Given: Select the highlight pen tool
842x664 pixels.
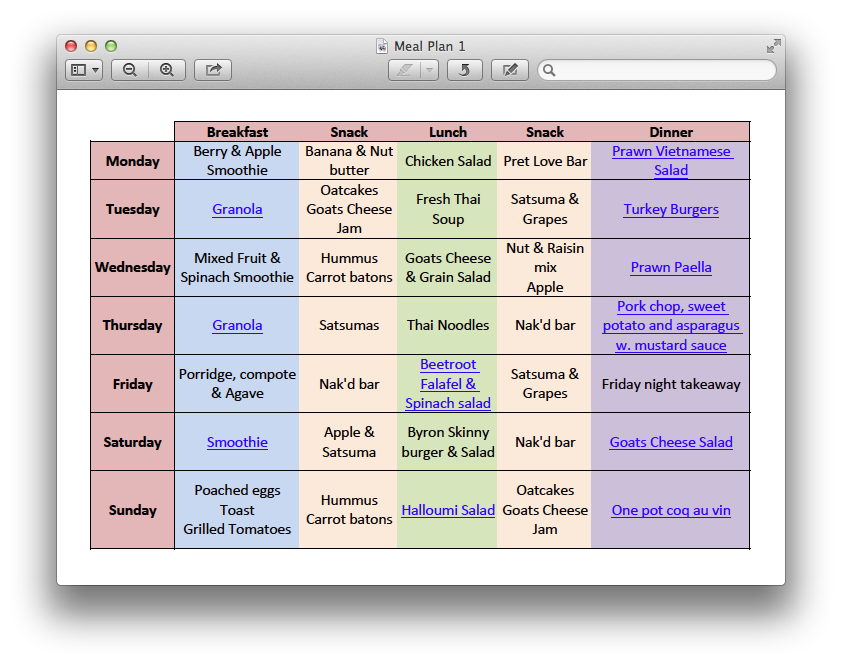Looking at the screenshot, I should point(405,70).
